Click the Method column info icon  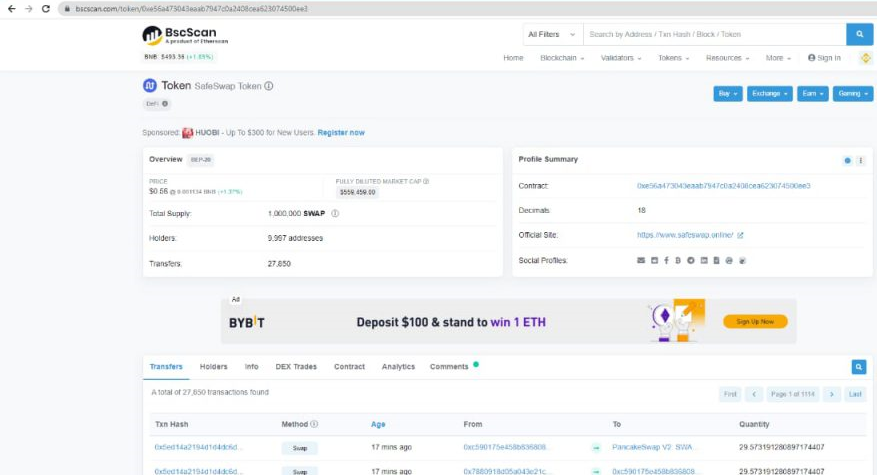[x=314, y=424]
